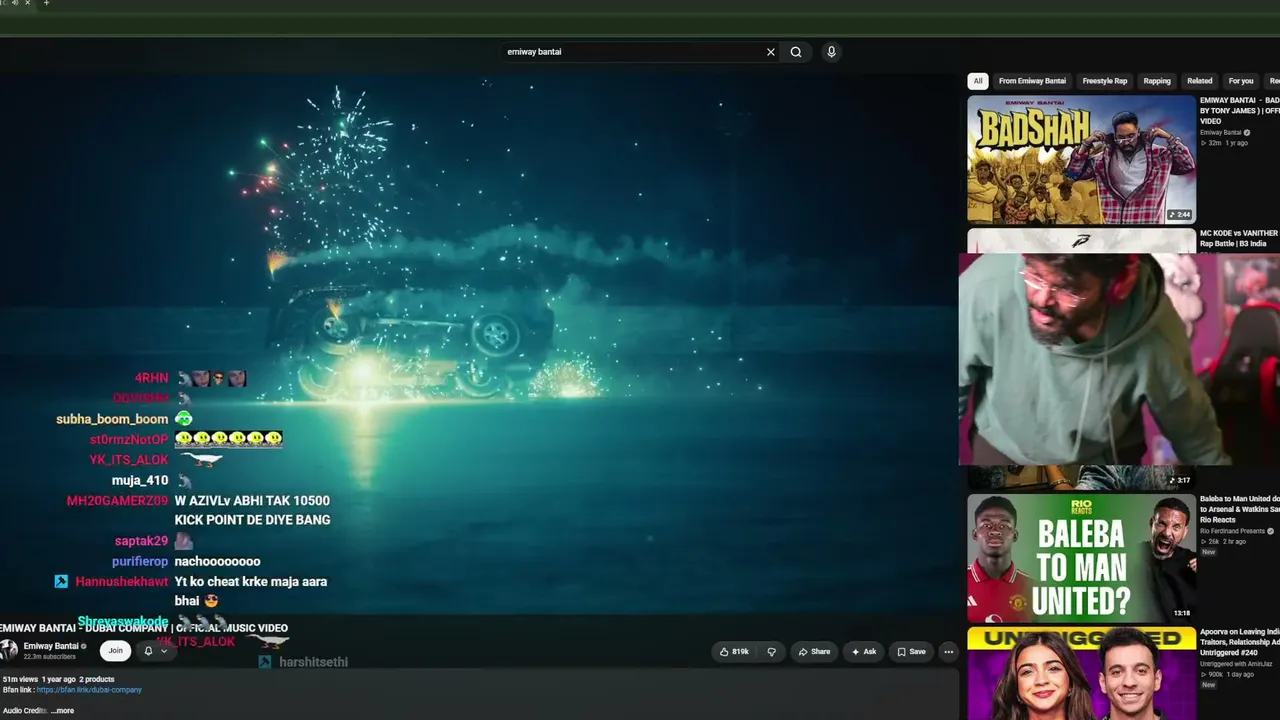Open the bfan.link/dubai-company link
Viewport: 1280px width, 720px height.
coord(89,690)
